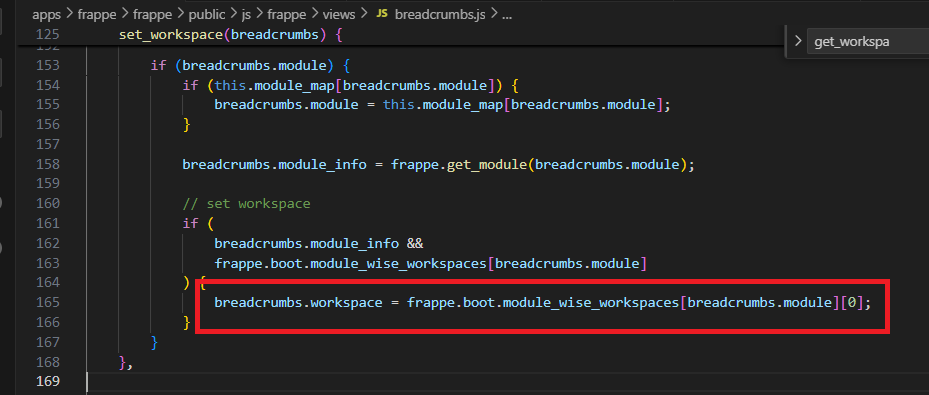
Task: Click "breadcrumbs.module_info &&" on line 162
Action: 319,243
